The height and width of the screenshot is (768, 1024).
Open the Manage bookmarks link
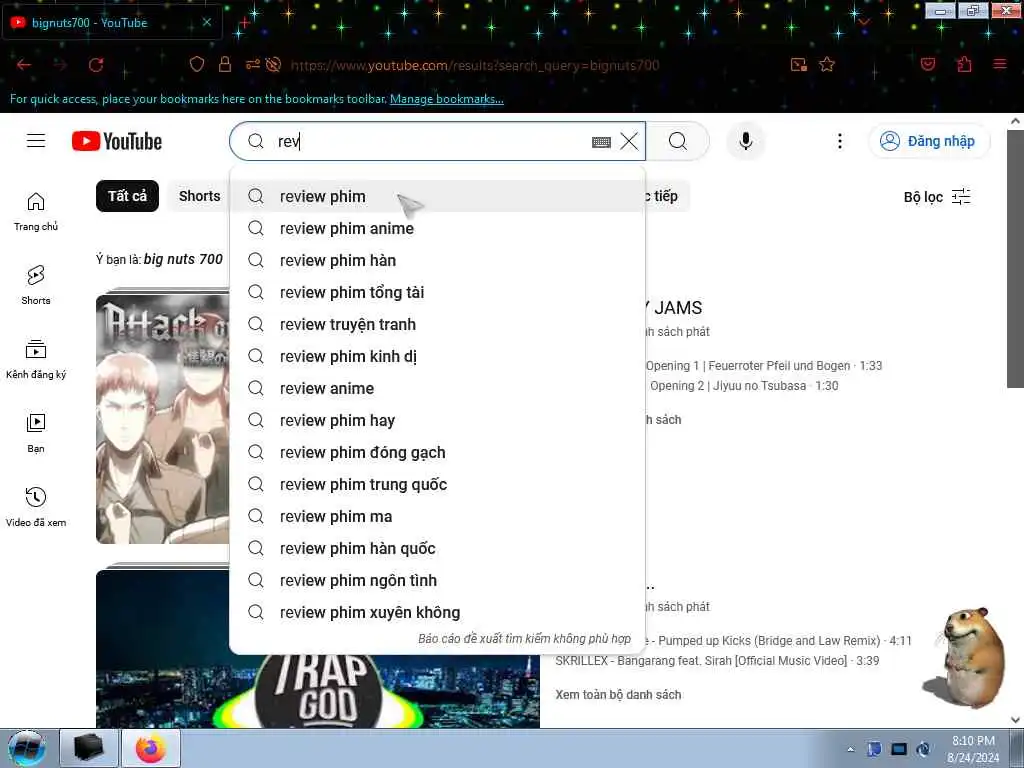tap(447, 99)
